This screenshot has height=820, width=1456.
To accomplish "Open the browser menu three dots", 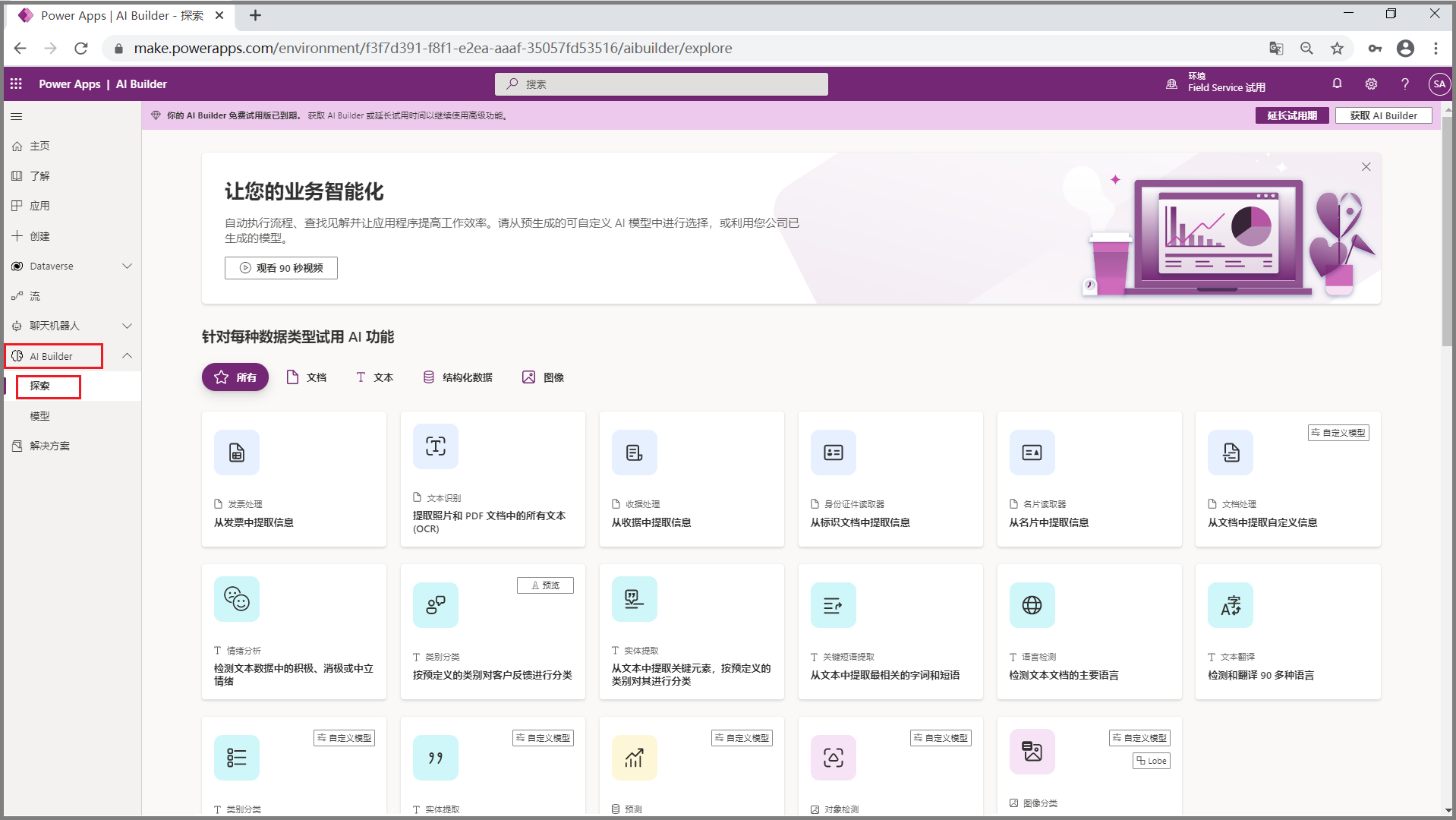I will (1436, 49).
